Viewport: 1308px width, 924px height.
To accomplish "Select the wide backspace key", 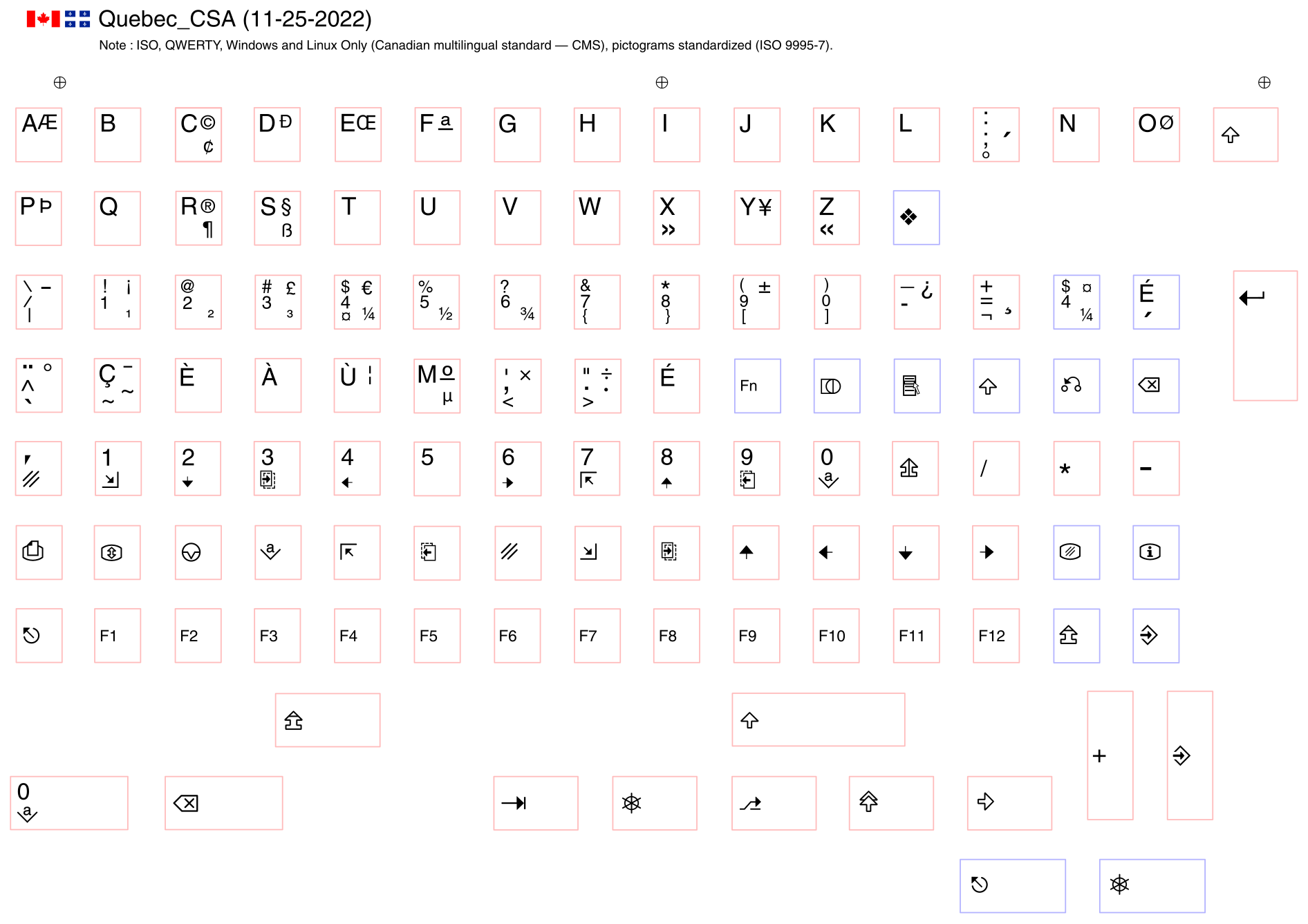I will 223,802.
